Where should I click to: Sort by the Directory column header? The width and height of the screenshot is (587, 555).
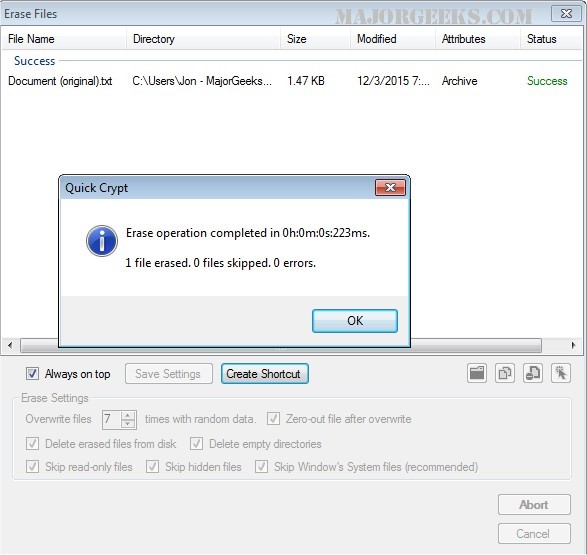tap(203, 39)
